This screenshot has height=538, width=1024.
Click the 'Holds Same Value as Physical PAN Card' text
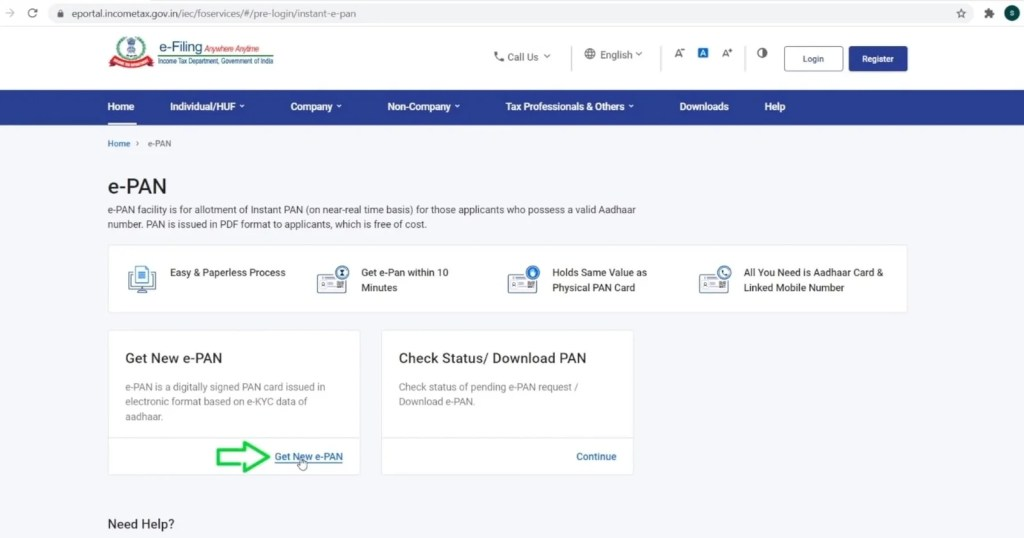pyautogui.click(x=600, y=280)
